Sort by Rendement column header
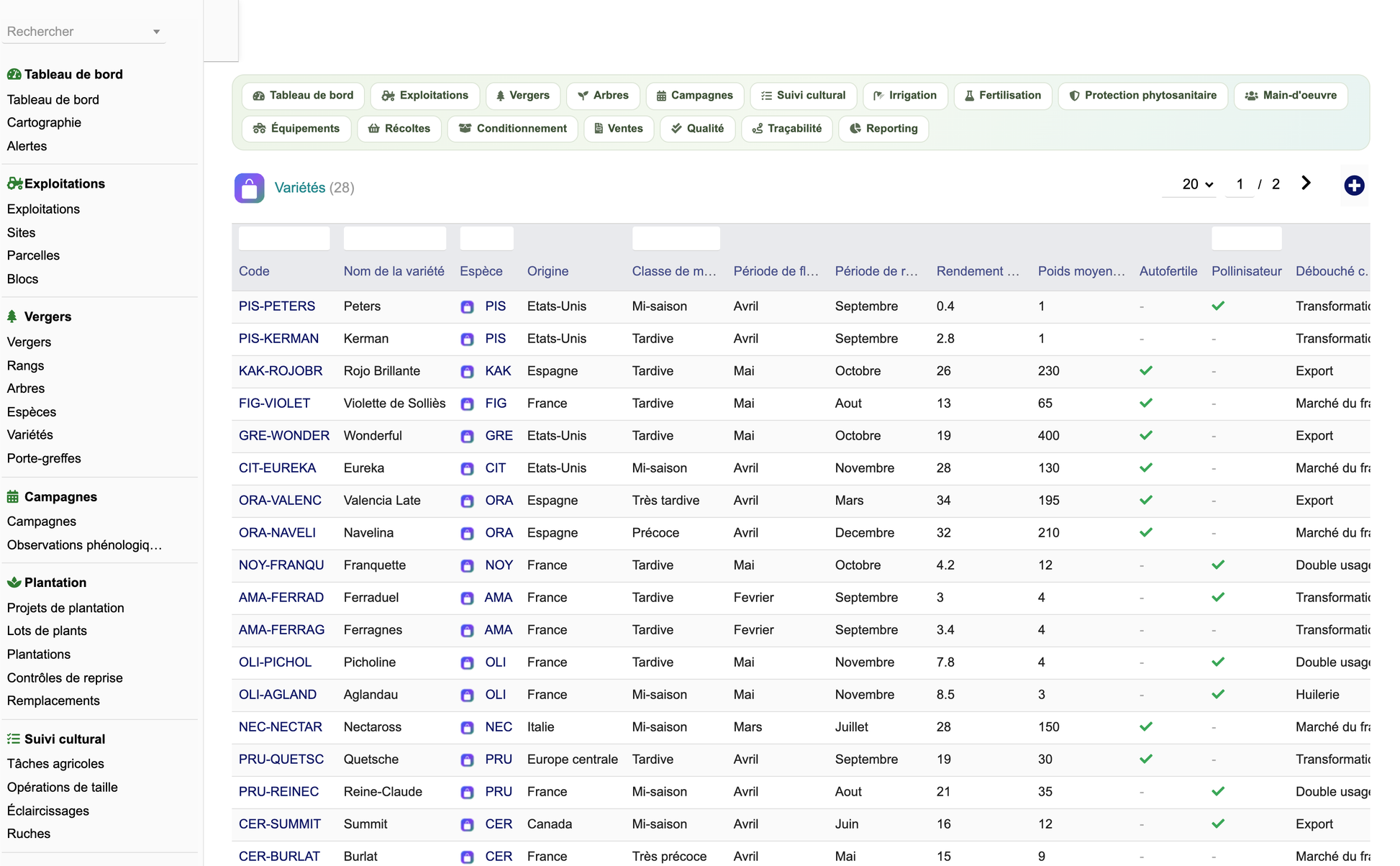Viewport: 1400px width, 866px height. tap(978, 271)
